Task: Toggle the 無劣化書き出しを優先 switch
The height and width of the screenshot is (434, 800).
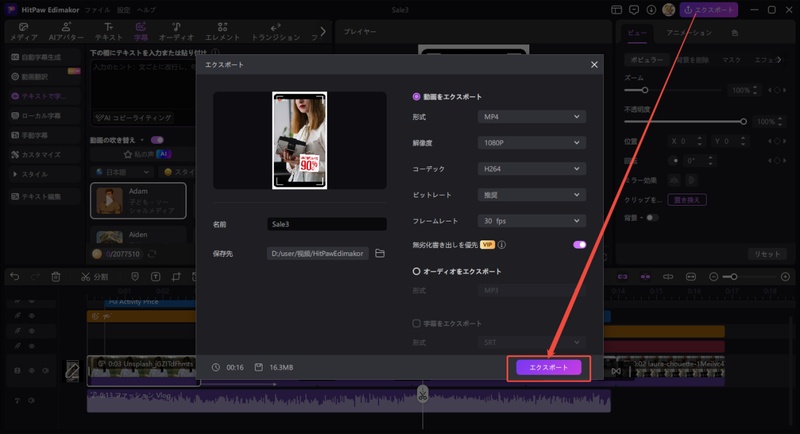Action: (x=579, y=245)
